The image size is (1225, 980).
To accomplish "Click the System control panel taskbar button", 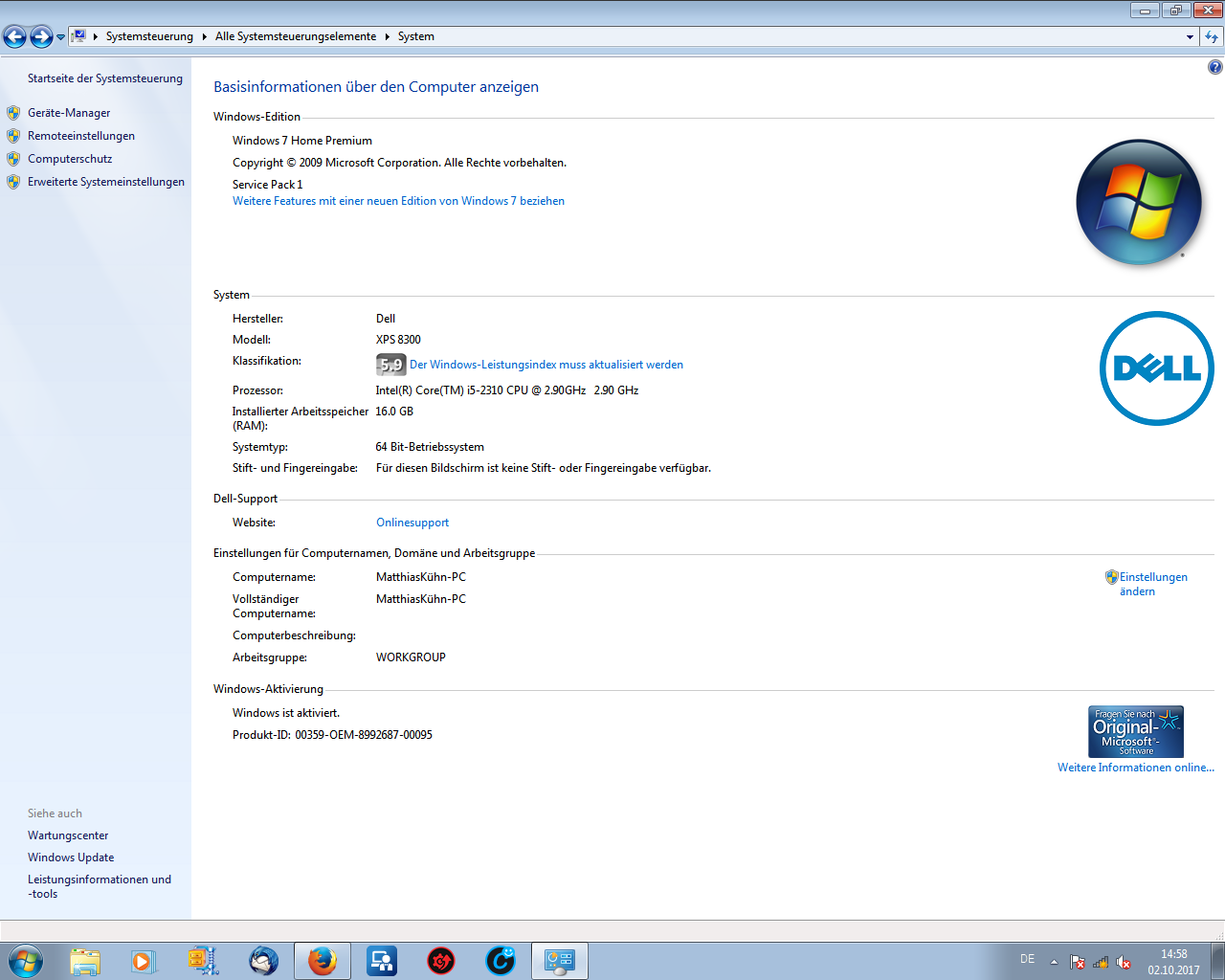I will point(560,961).
